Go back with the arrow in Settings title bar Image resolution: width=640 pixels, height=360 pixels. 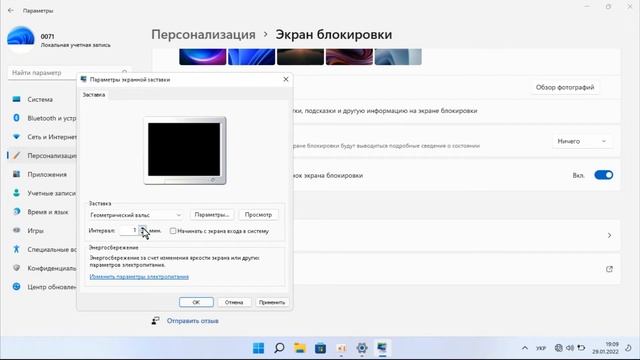pyautogui.click(x=11, y=11)
